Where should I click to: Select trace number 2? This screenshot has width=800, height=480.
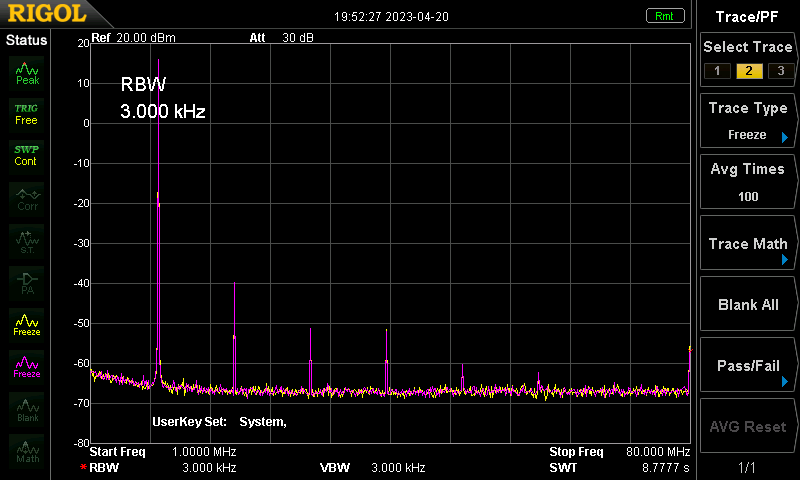749,71
